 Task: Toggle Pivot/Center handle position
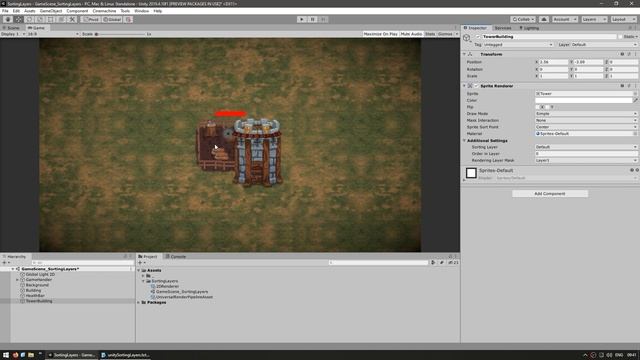tap(91, 19)
